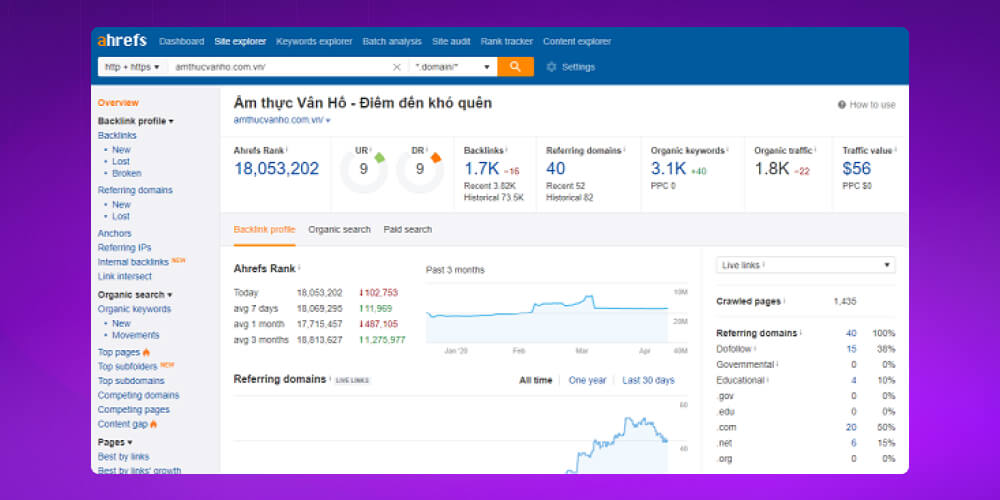Click the Traffic value $56
Screen dimensions: 1000x500
click(x=857, y=169)
